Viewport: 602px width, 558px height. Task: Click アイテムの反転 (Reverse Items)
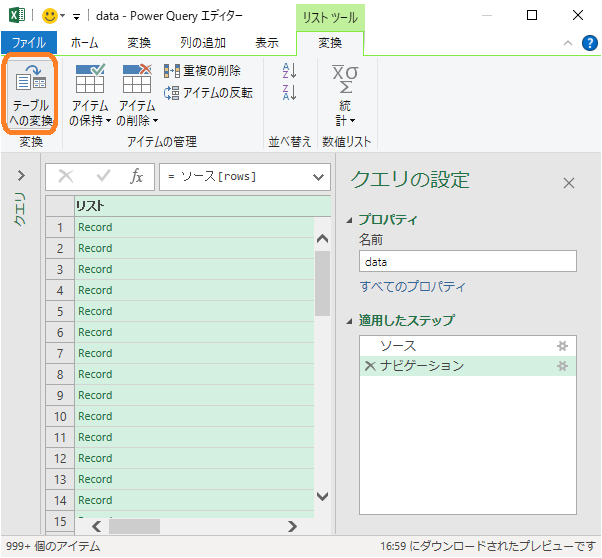pos(208,93)
